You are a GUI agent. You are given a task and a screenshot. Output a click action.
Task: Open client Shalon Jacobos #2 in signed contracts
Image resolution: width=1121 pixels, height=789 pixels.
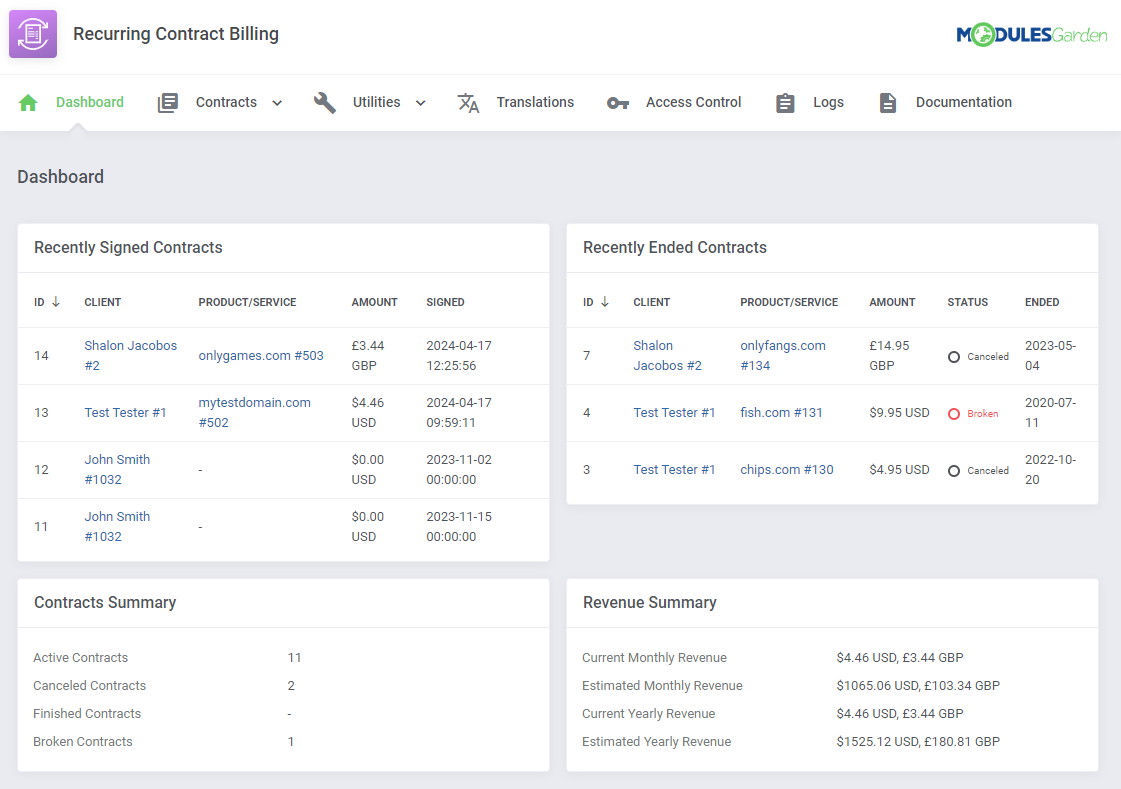point(130,355)
